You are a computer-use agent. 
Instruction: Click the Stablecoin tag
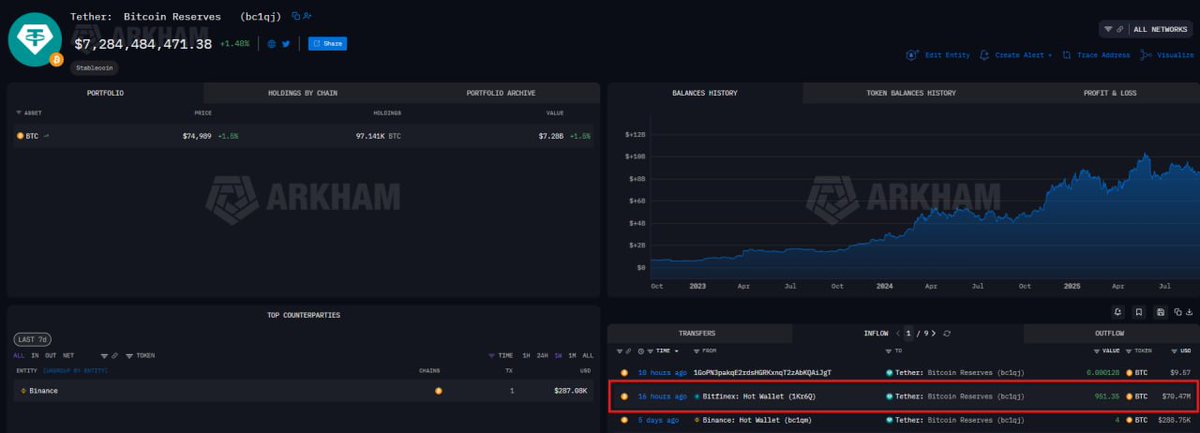(93, 68)
